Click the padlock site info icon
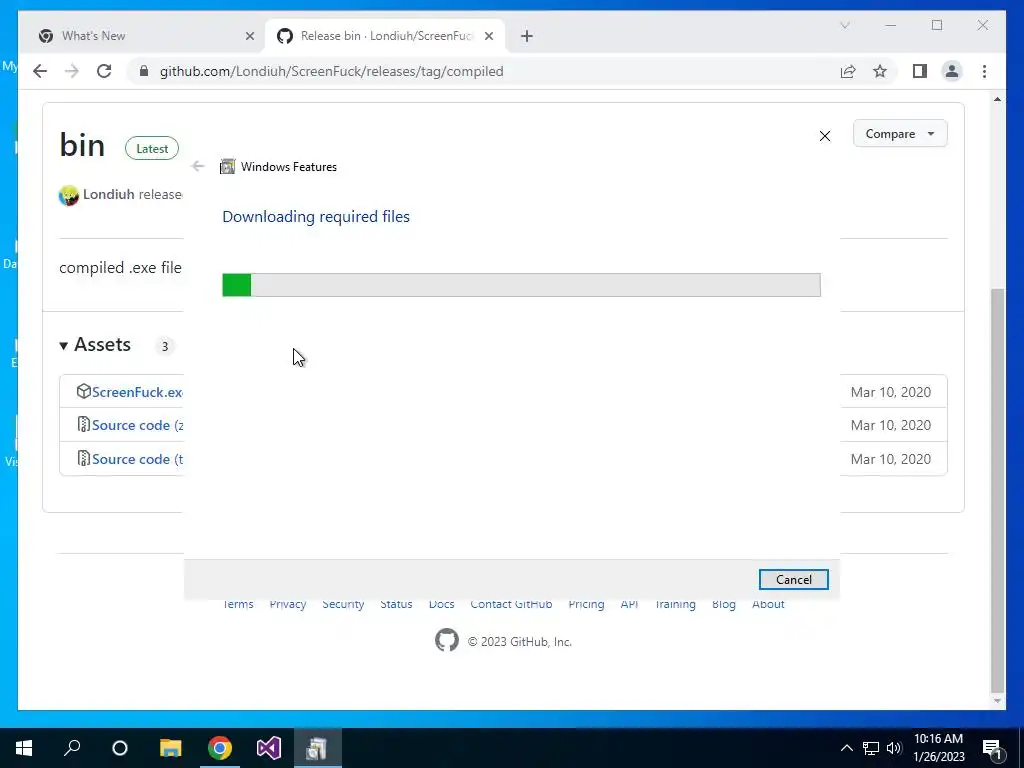 tap(144, 71)
